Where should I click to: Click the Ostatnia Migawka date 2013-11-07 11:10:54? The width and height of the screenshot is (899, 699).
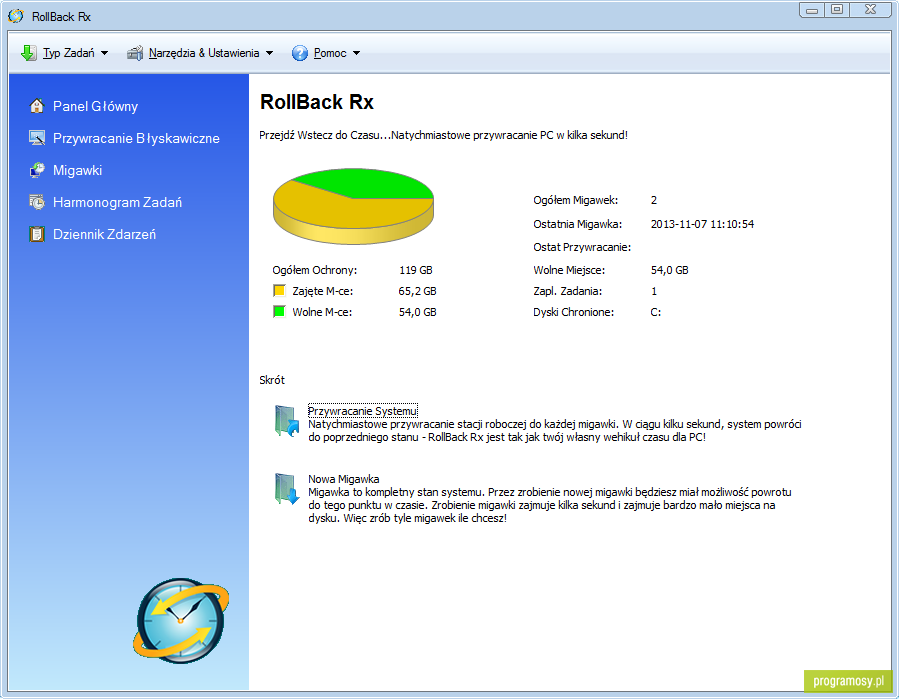pyautogui.click(x=702, y=224)
